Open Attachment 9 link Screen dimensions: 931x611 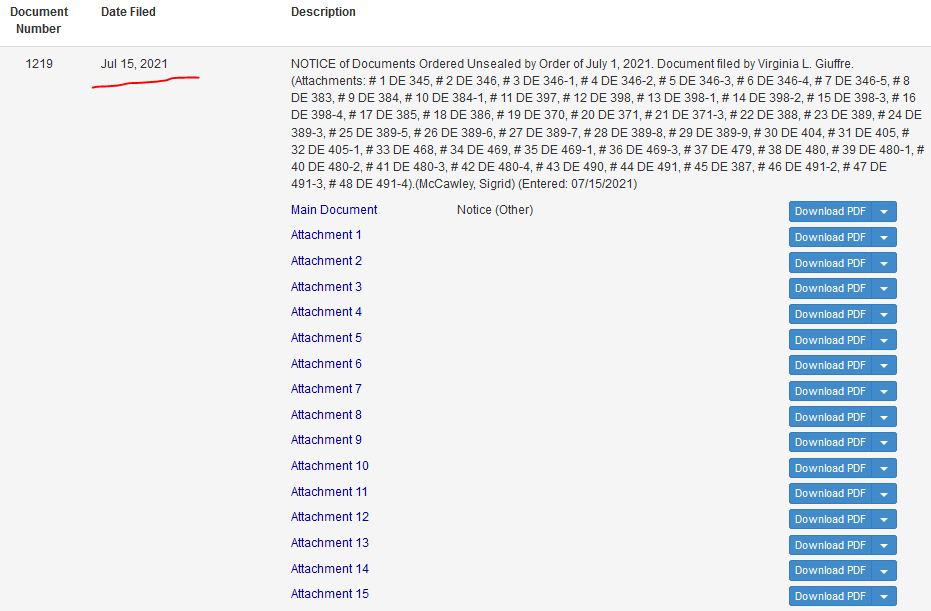(326, 440)
